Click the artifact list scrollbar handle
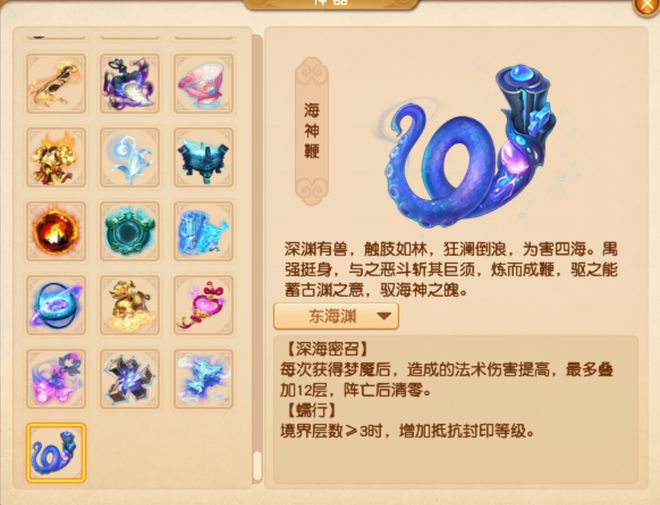Viewport: 660px width, 505px height. [257, 466]
